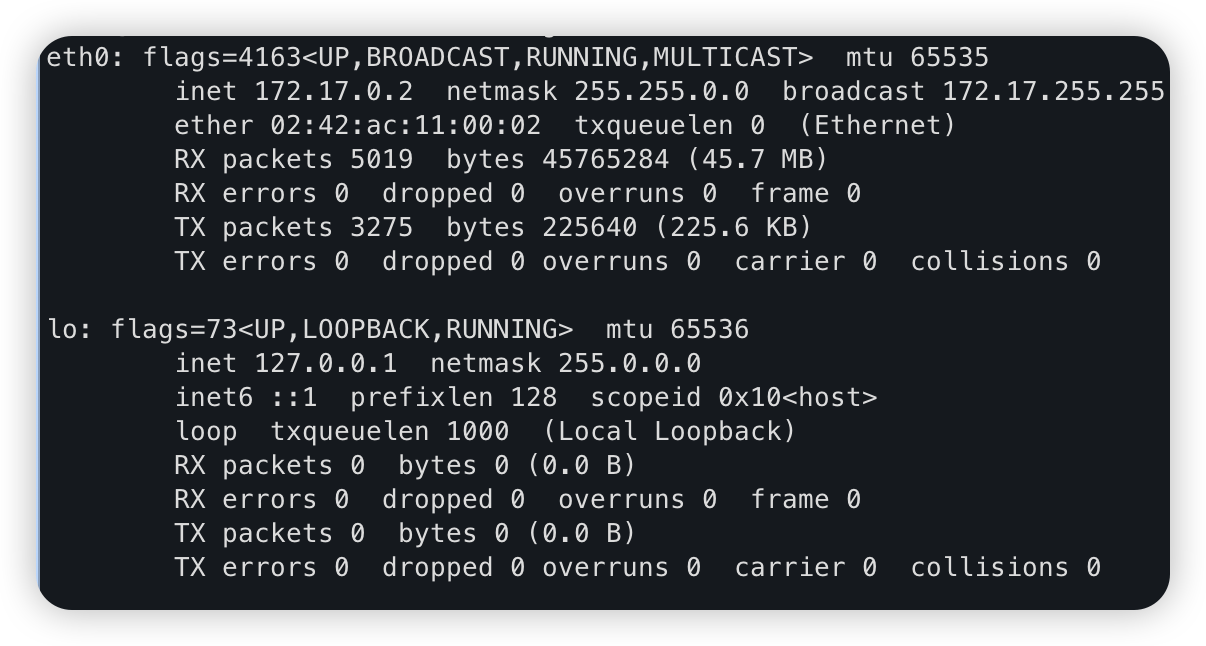1206x646 pixels.
Task: Click the (Ethernet) label
Action: (877, 125)
